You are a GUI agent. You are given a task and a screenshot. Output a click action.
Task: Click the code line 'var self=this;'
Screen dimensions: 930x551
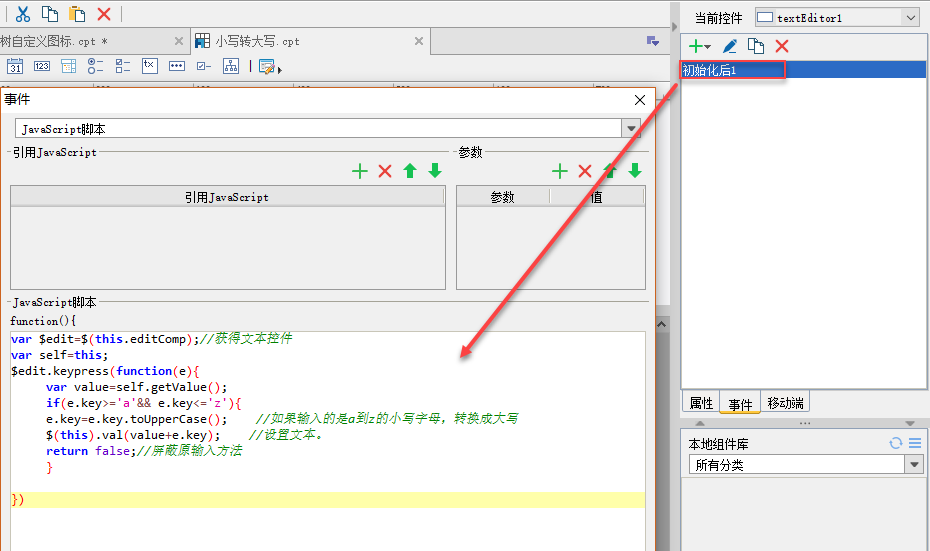point(59,355)
